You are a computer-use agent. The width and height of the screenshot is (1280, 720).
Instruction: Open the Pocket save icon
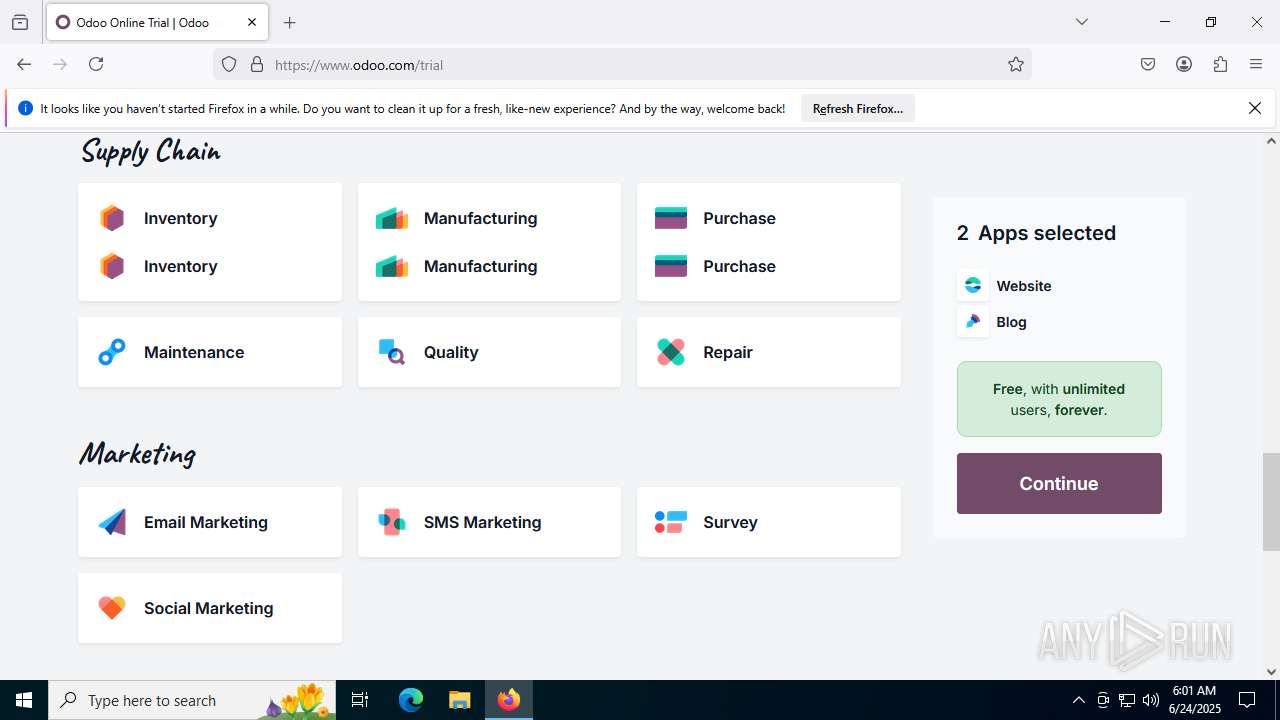point(1148,64)
